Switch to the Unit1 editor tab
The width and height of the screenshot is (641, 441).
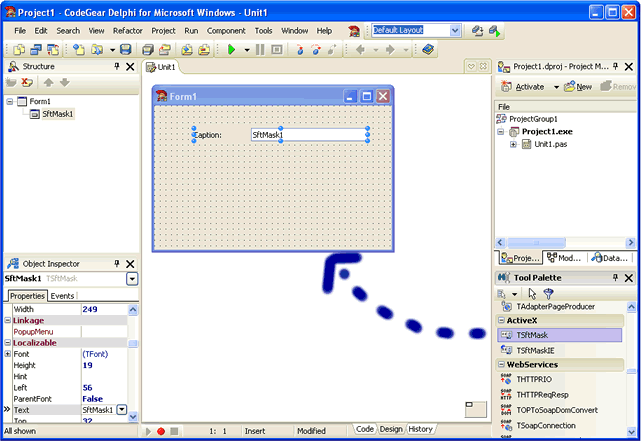(x=161, y=67)
